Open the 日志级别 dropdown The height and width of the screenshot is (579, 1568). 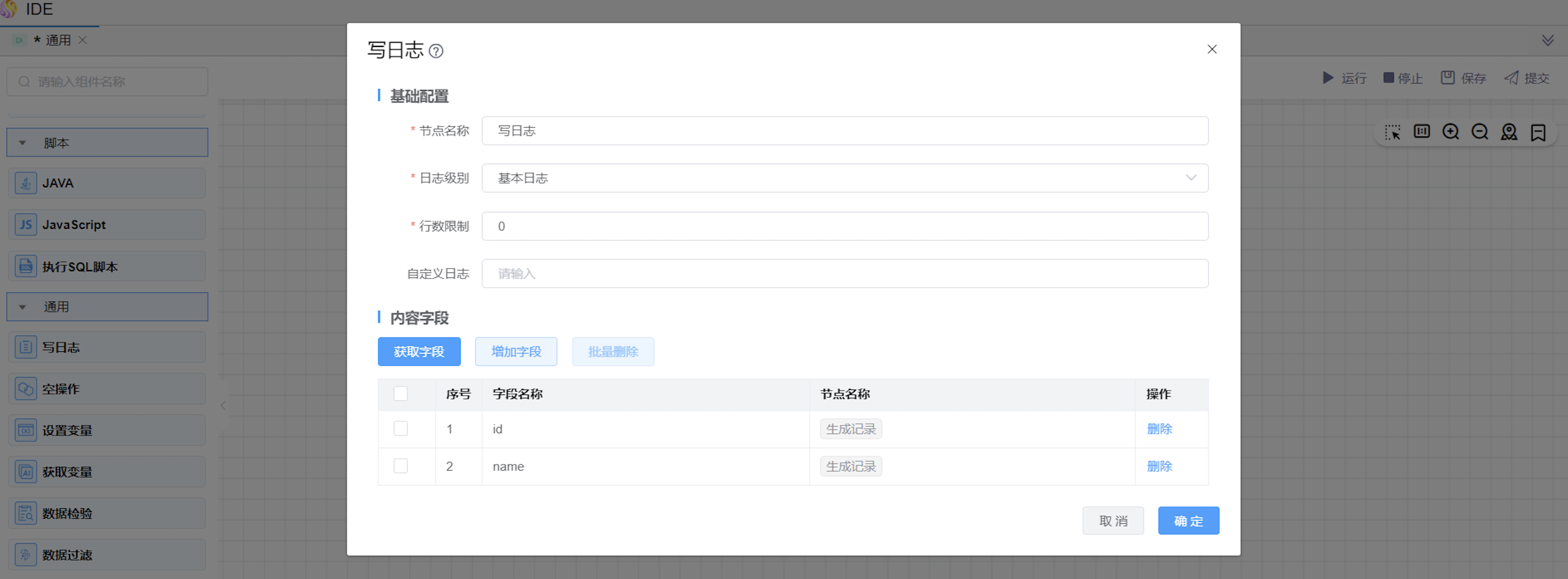click(x=844, y=178)
